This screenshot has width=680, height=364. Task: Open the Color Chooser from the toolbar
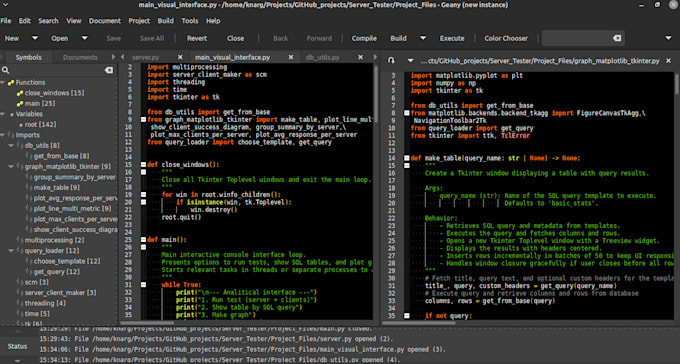506,38
